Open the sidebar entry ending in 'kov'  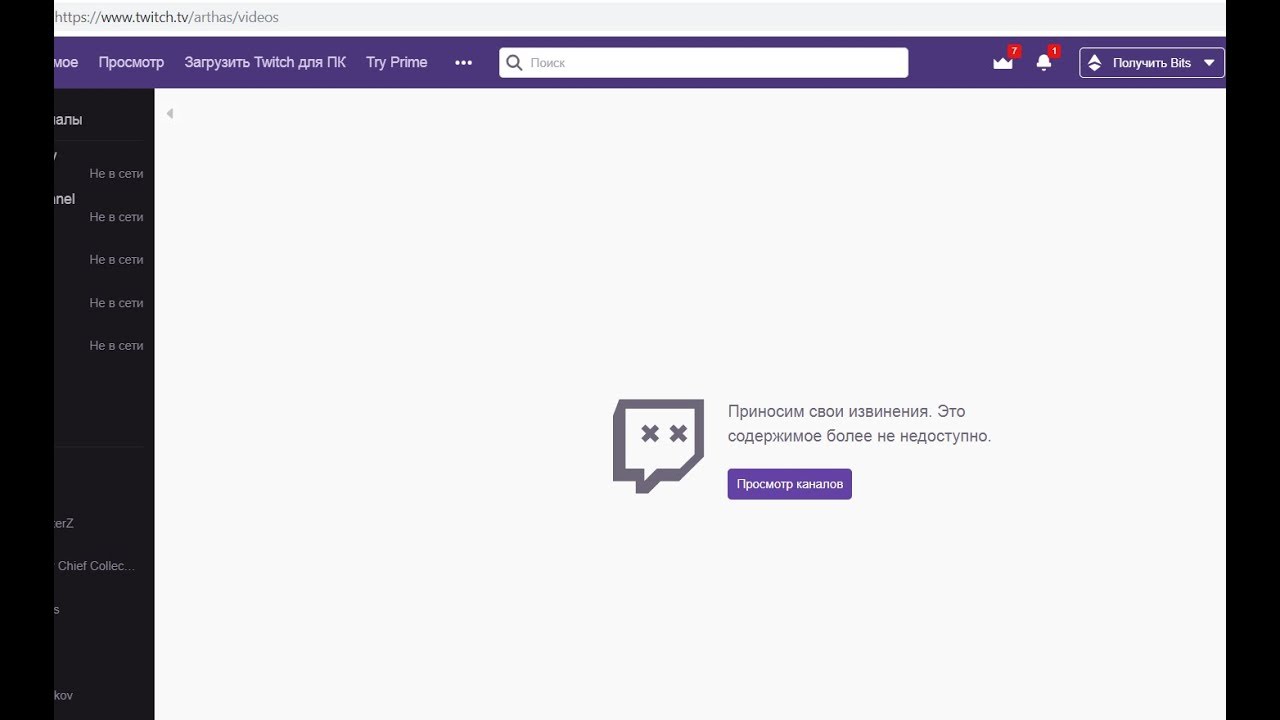coord(63,695)
